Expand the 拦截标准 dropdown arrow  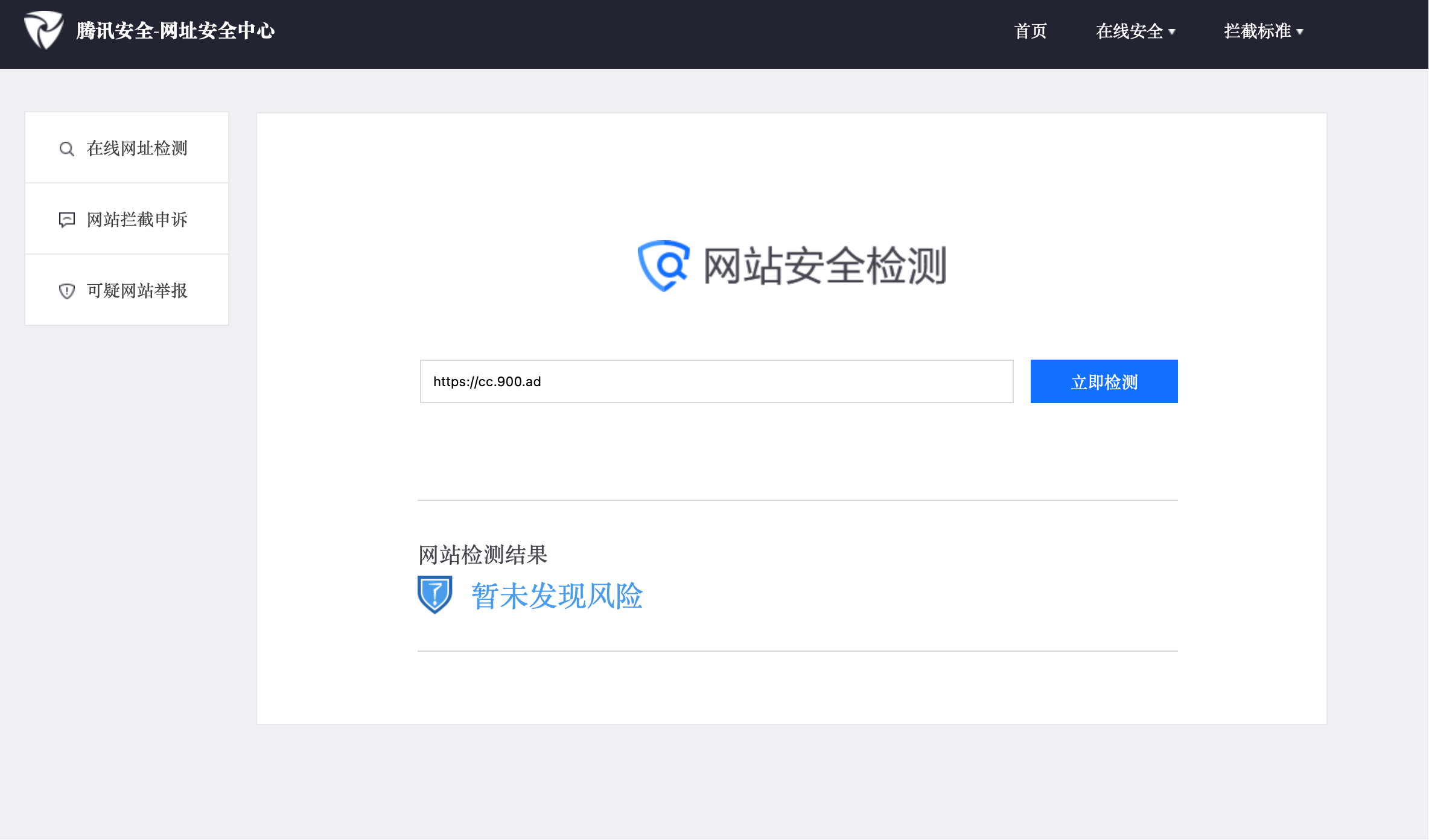point(1300,32)
